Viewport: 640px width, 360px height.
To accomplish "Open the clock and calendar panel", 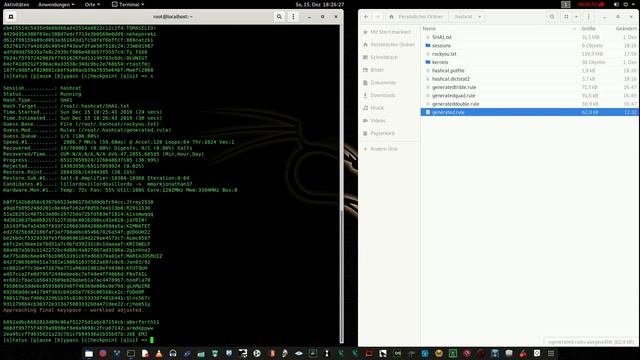I will click(320, 4).
